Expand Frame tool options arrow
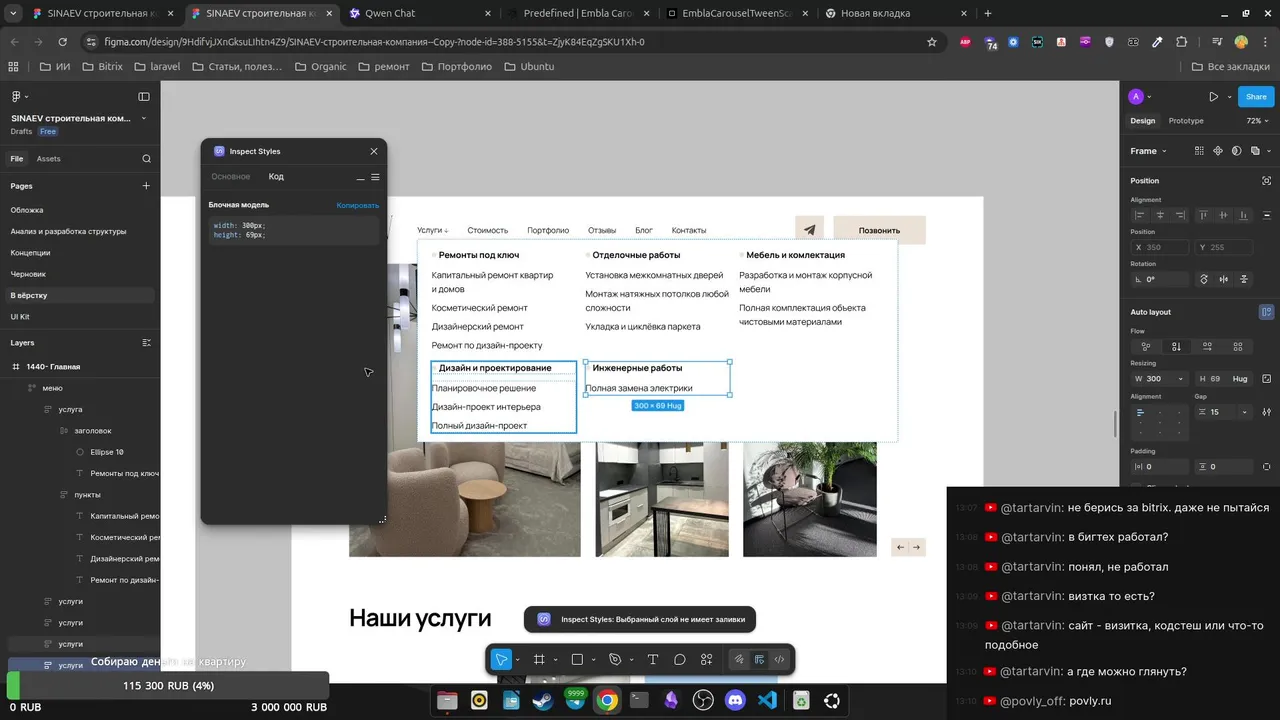The width and height of the screenshot is (1280, 720). (555, 660)
